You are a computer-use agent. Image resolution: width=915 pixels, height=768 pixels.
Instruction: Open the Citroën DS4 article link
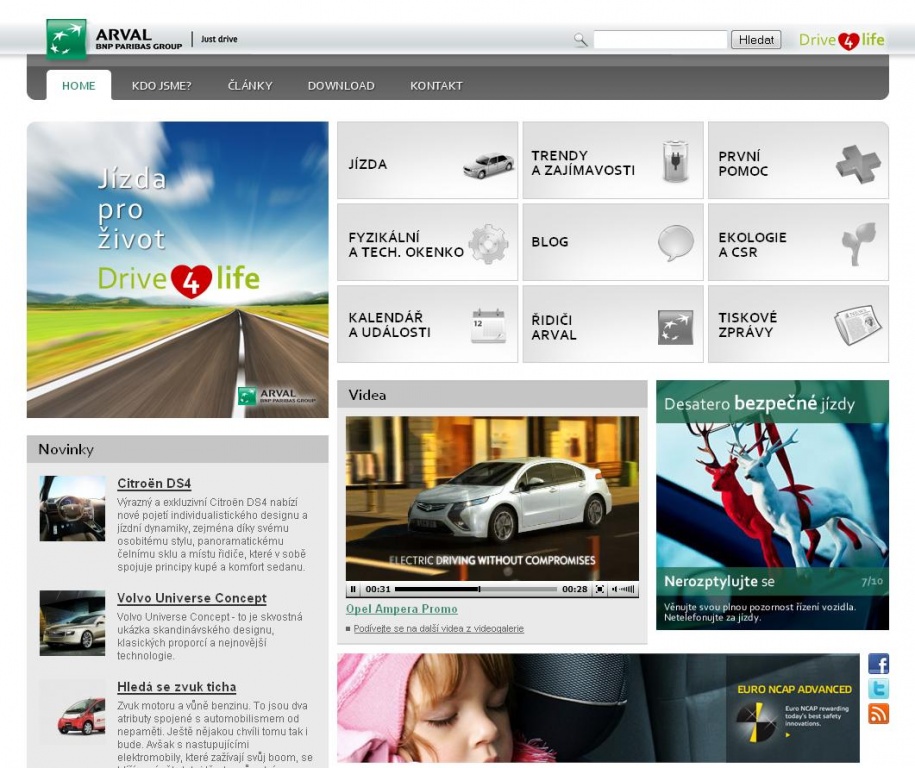tap(154, 483)
